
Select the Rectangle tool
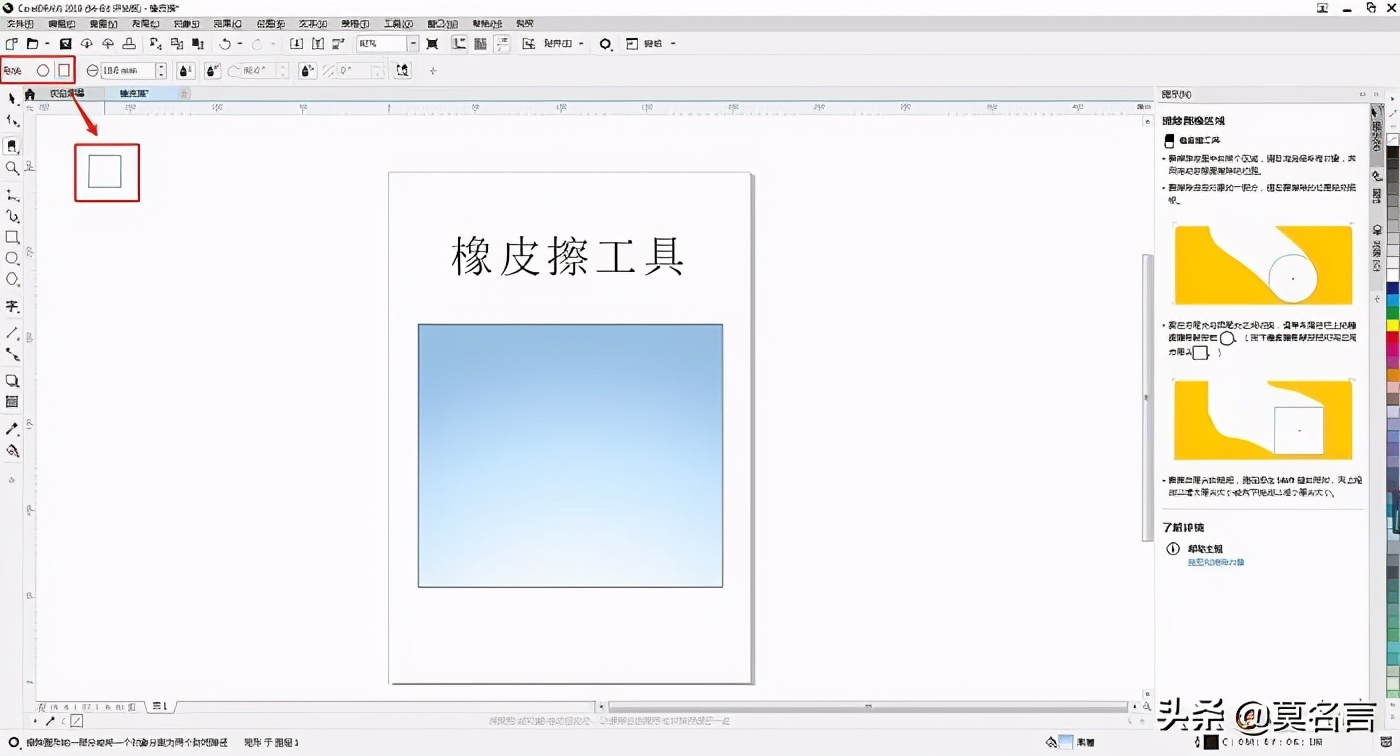tap(13, 237)
